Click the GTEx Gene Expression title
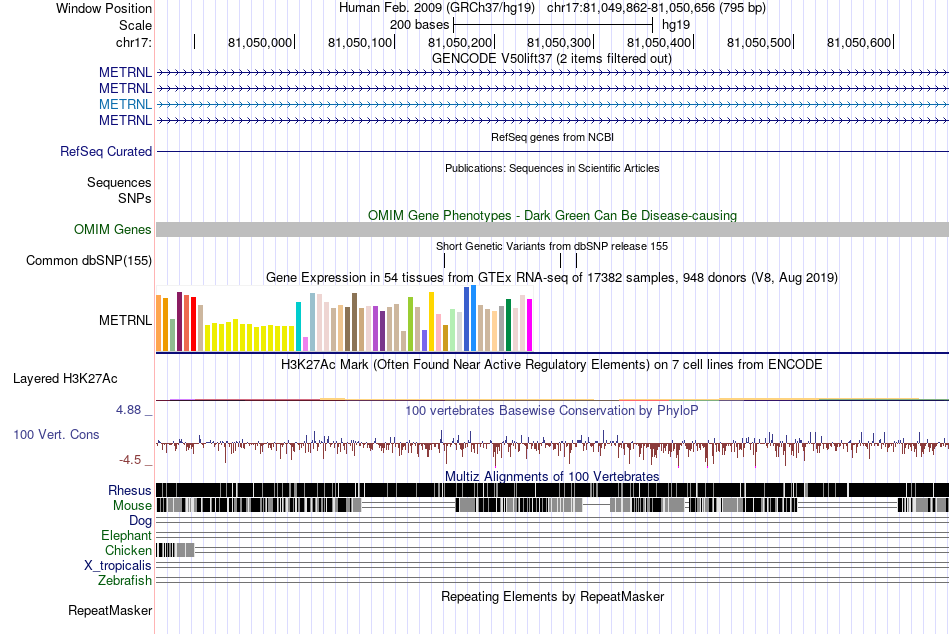The height and width of the screenshot is (634, 950). pyautogui.click(x=552, y=278)
